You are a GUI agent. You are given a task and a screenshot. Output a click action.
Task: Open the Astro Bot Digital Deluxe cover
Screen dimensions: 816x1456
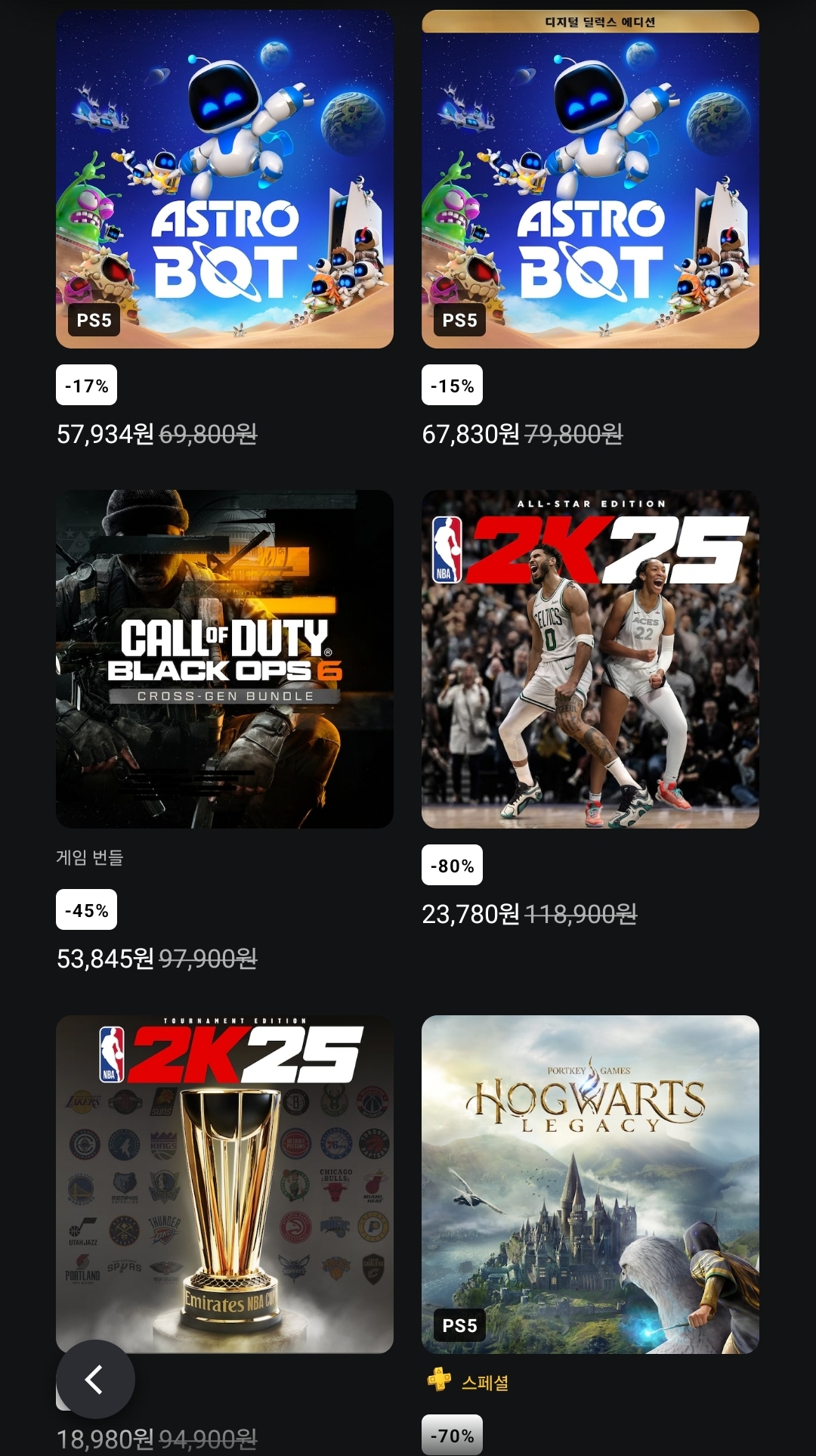click(x=590, y=179)
